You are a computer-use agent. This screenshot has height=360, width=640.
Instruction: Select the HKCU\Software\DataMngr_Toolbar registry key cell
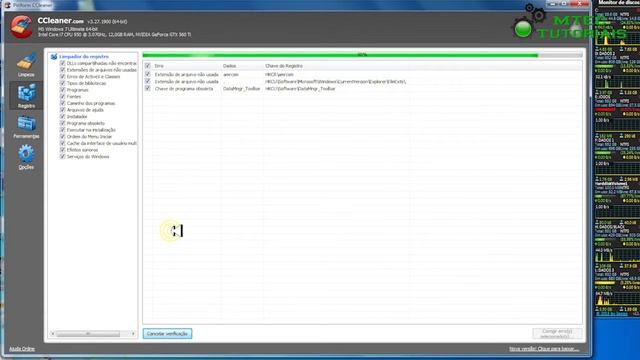click(300, 89)
